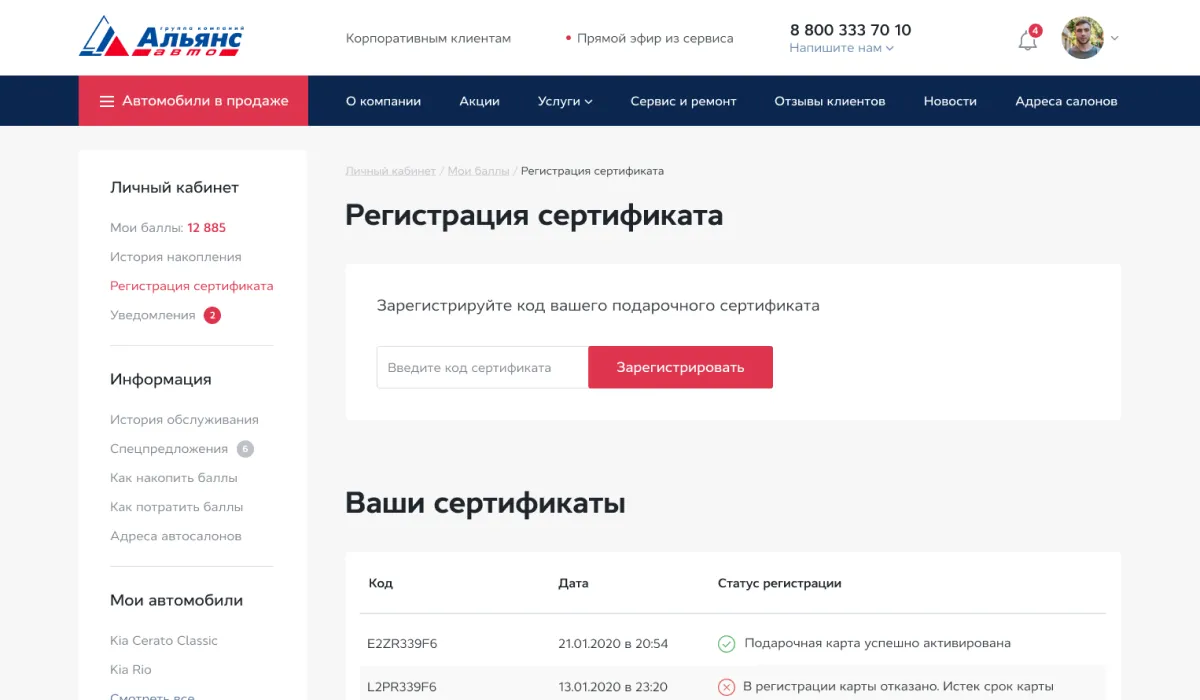The height and width of the screenshot is (700, 1200).
Task: Go to Отзывы клиентов page
Action: click(829, 101)
